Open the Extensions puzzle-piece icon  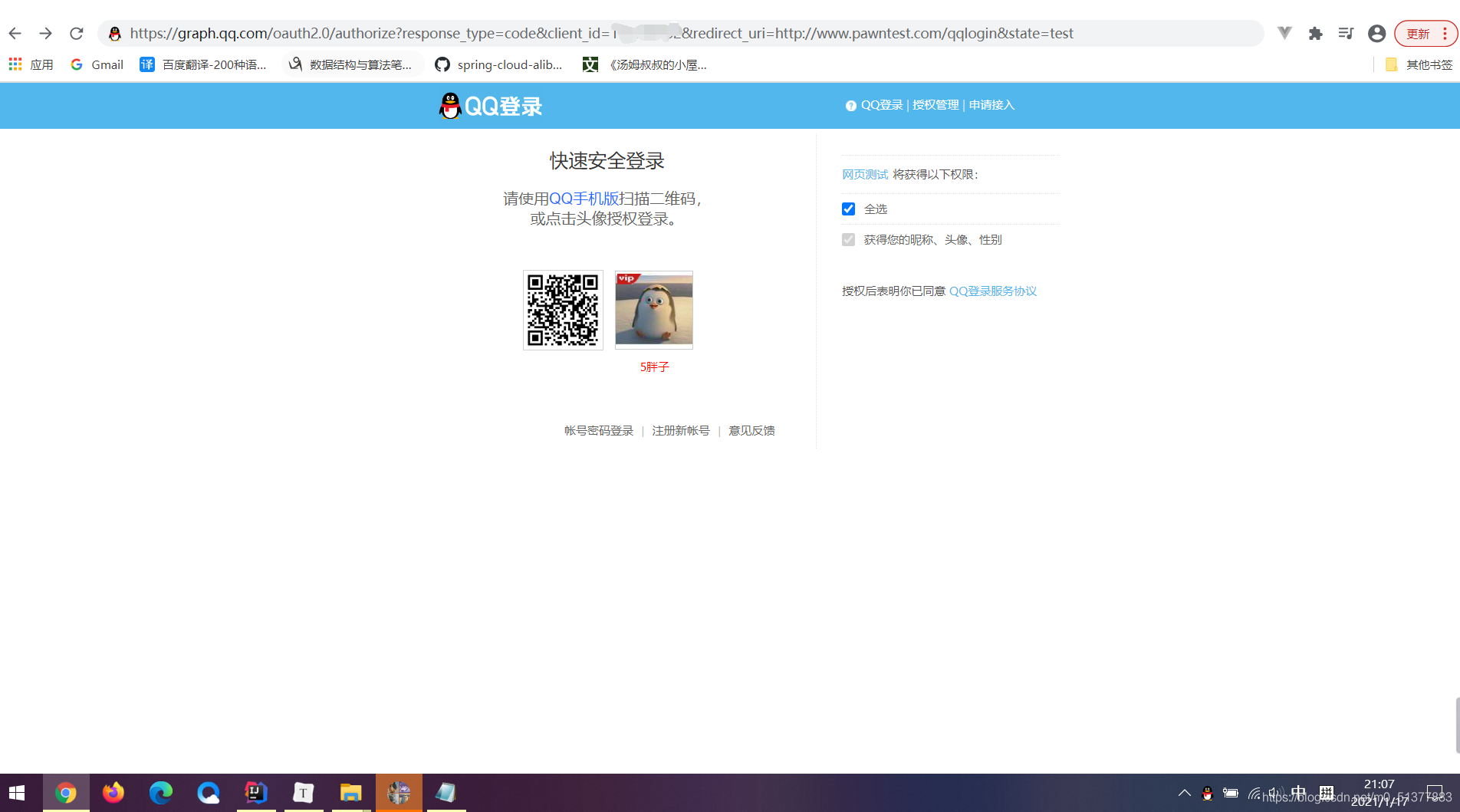(x=1316, y=33)
